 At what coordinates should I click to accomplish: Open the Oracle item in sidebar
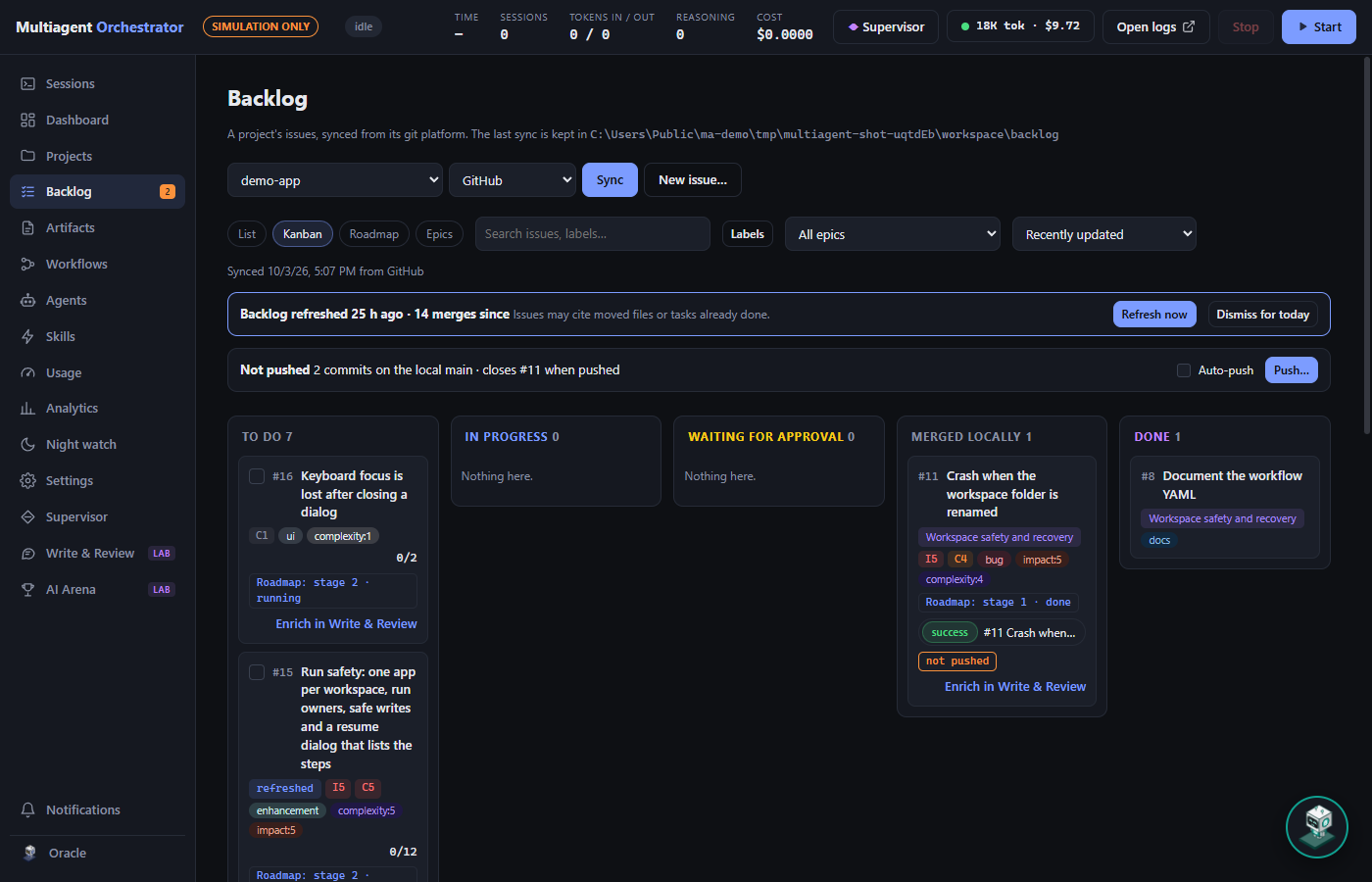point(97,854)
